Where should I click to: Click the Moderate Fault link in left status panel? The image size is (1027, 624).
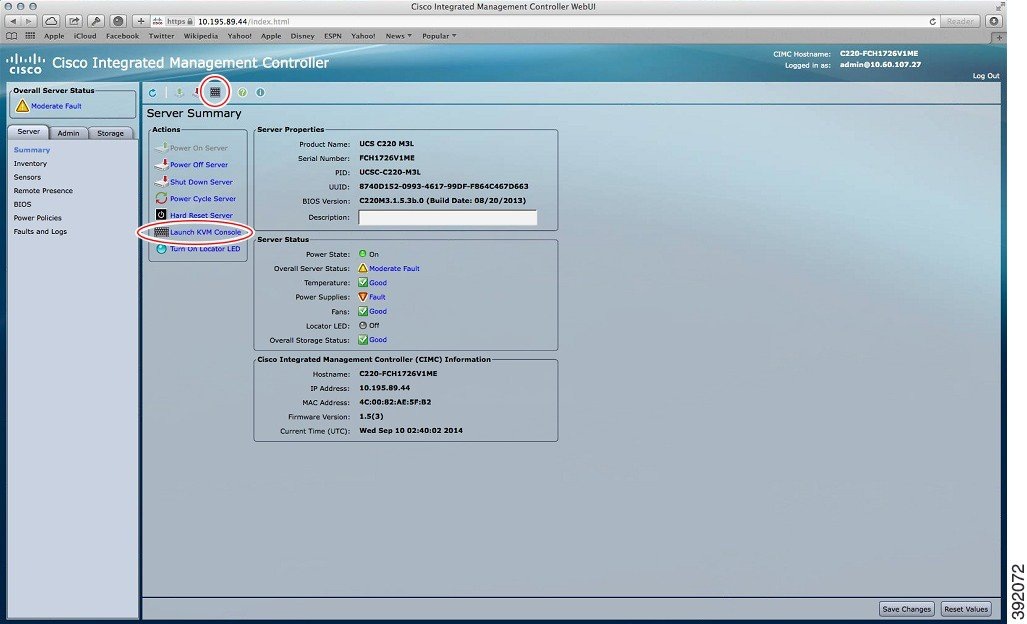[56, 106]
